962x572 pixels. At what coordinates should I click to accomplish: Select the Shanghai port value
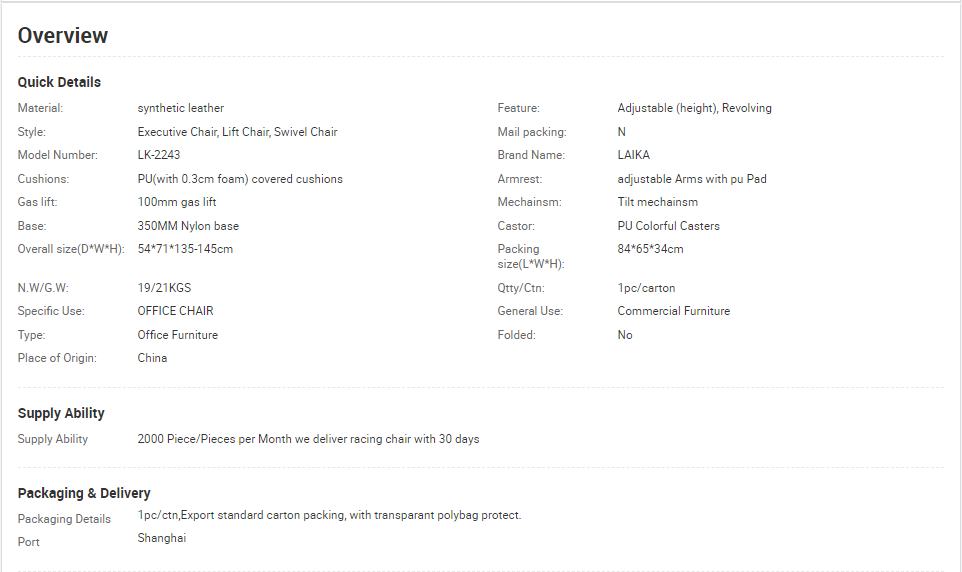(161, 538)
